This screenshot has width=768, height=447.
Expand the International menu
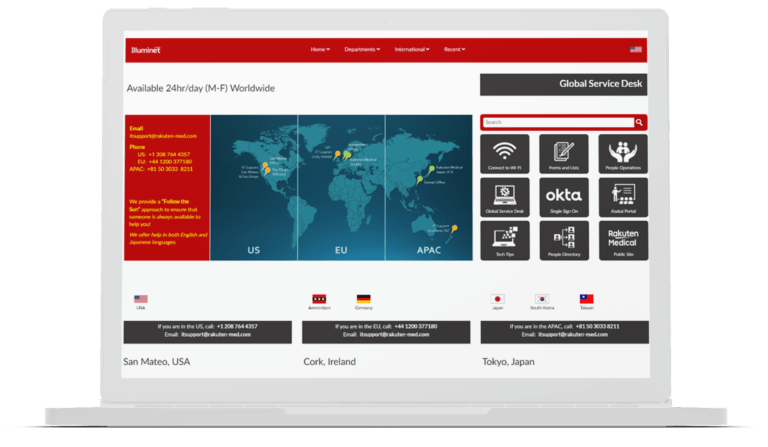click(x=412, y=49)
